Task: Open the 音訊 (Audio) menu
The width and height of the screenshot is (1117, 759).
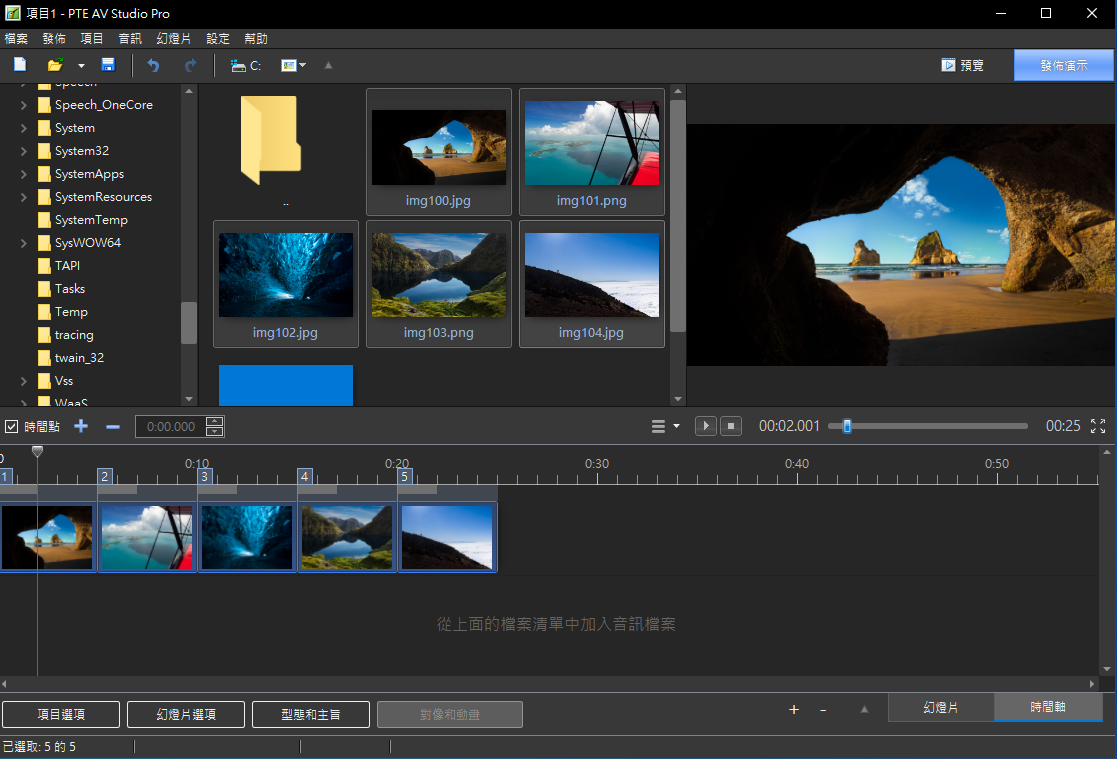Action: (x=130, y=38)
